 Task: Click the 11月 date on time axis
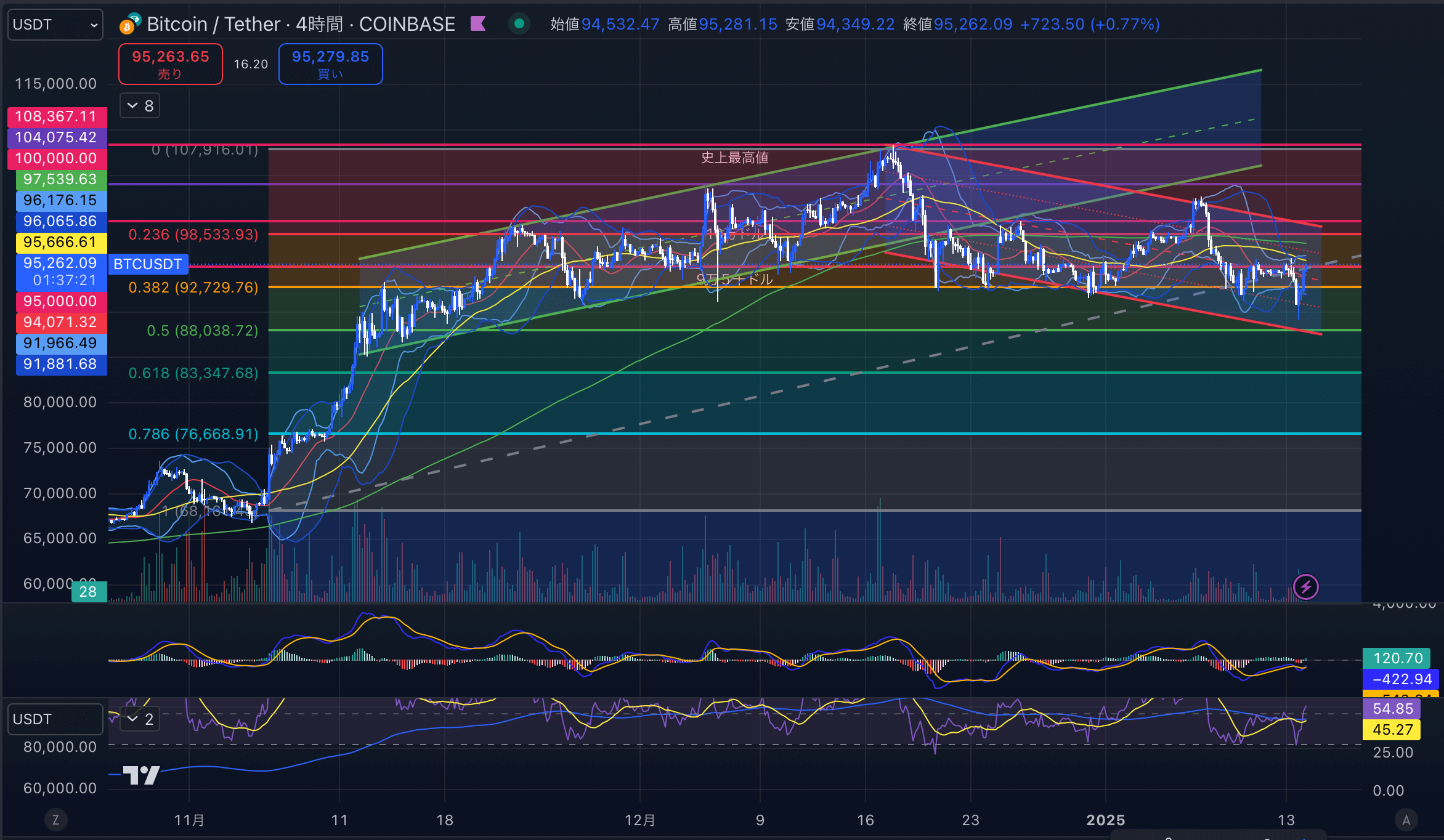point(189,820)
